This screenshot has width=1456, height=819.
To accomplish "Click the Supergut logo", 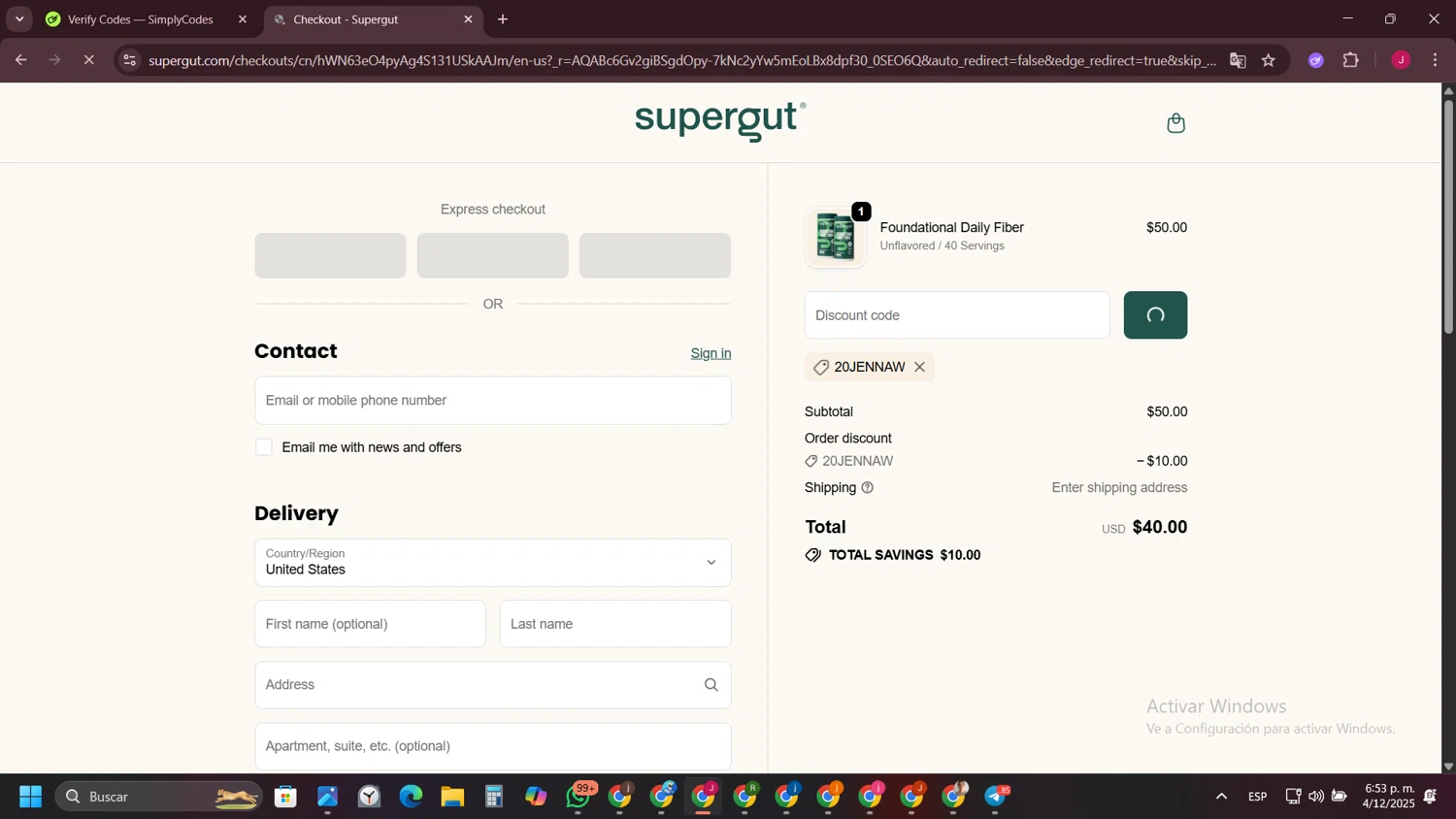I will pos(720,121).
